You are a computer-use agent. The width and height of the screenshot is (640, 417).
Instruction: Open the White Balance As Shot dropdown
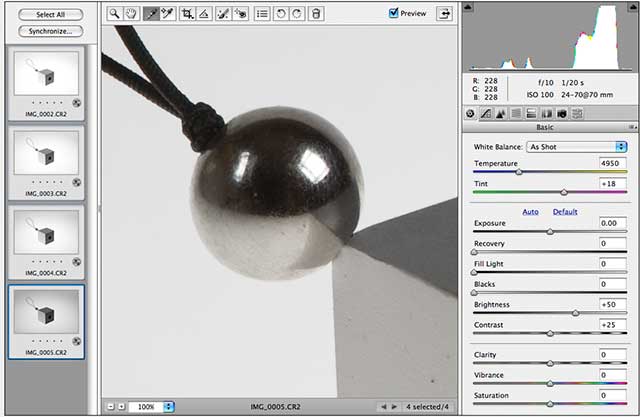pyautogui.click(x=577, y=147)
